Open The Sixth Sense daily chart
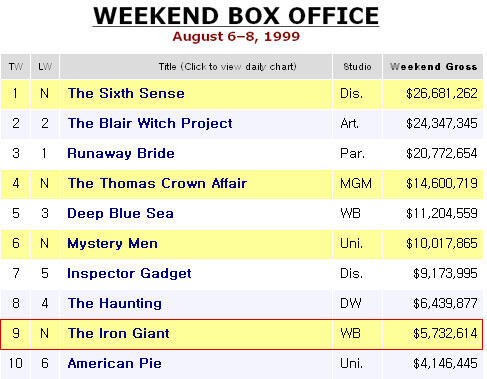 [126, 93]
